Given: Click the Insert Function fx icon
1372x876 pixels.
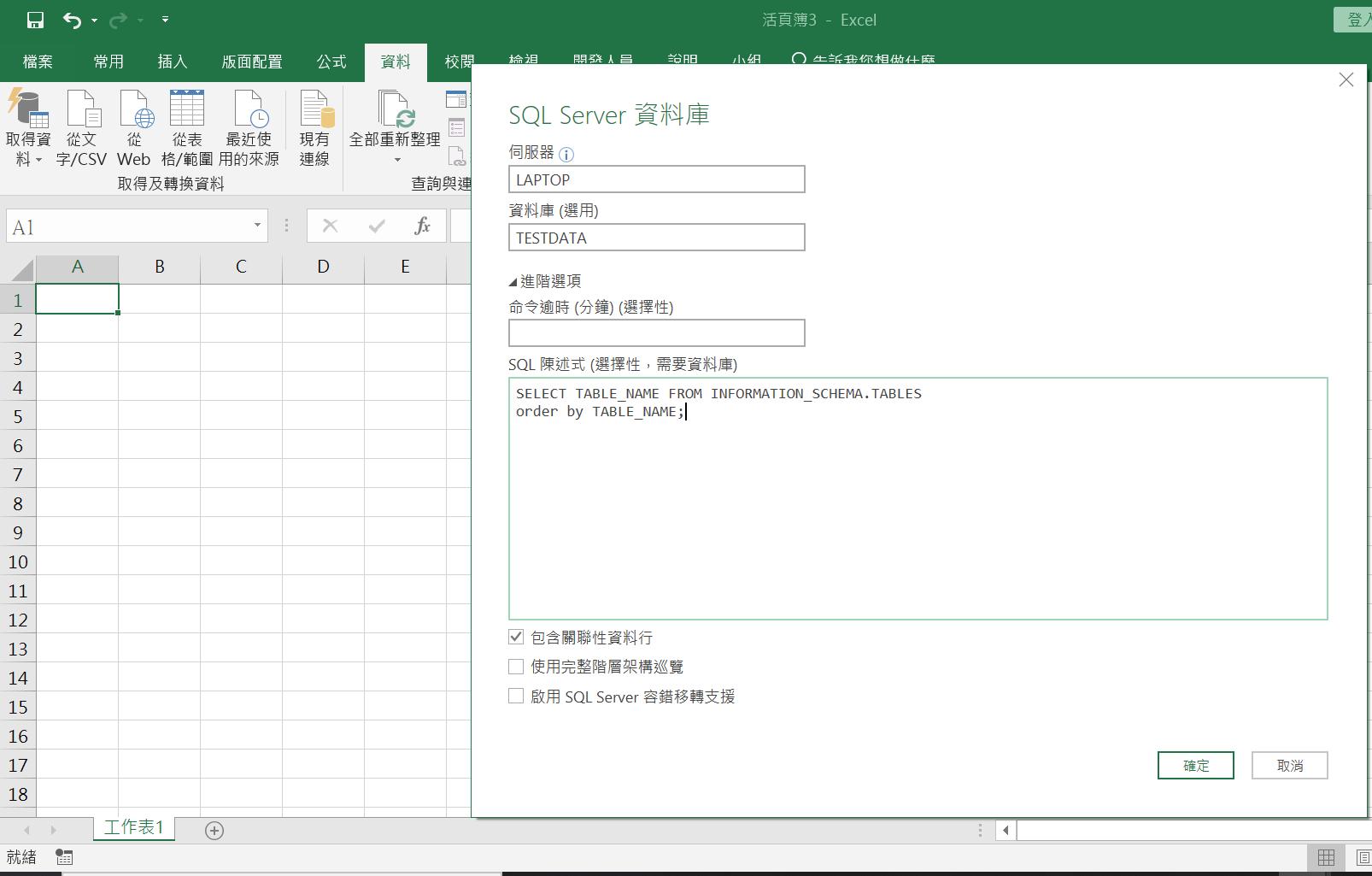Looking at the screenshot, I should click(x=422, y=226).
